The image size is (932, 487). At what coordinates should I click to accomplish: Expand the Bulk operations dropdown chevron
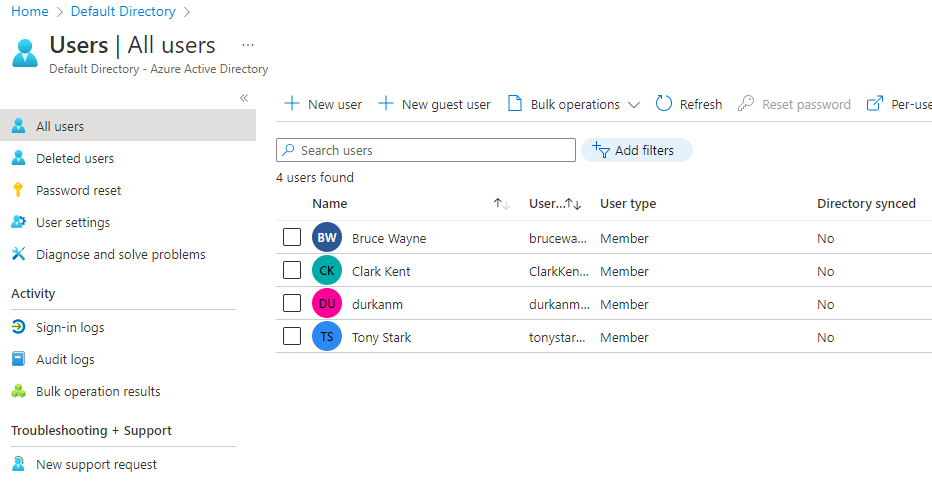pyautogui.click(x=634, y=105)
